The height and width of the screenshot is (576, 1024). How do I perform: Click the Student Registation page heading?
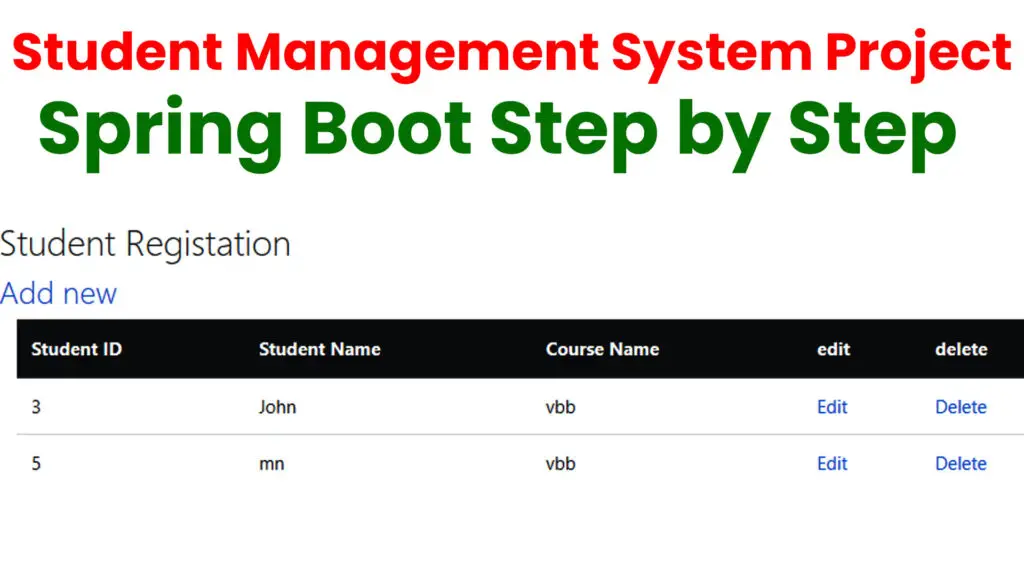tap(146, 243)
